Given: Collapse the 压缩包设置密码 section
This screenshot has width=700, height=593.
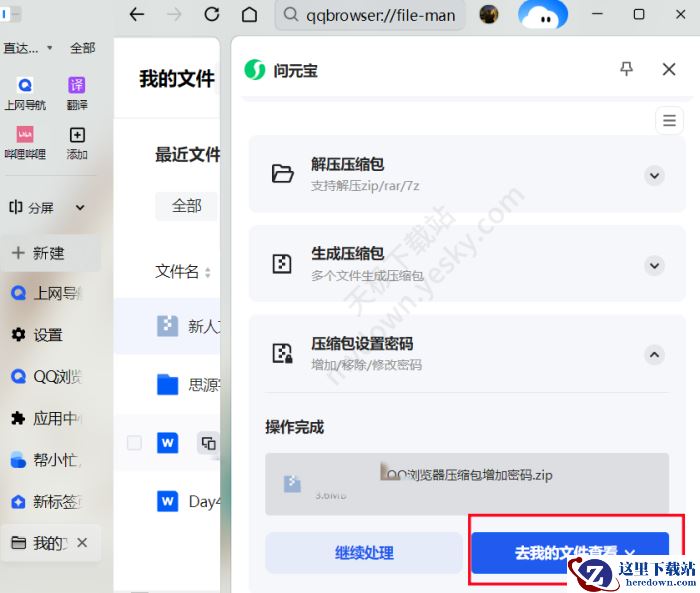Looking at the screenshot, I should click(x=654, y=355).
